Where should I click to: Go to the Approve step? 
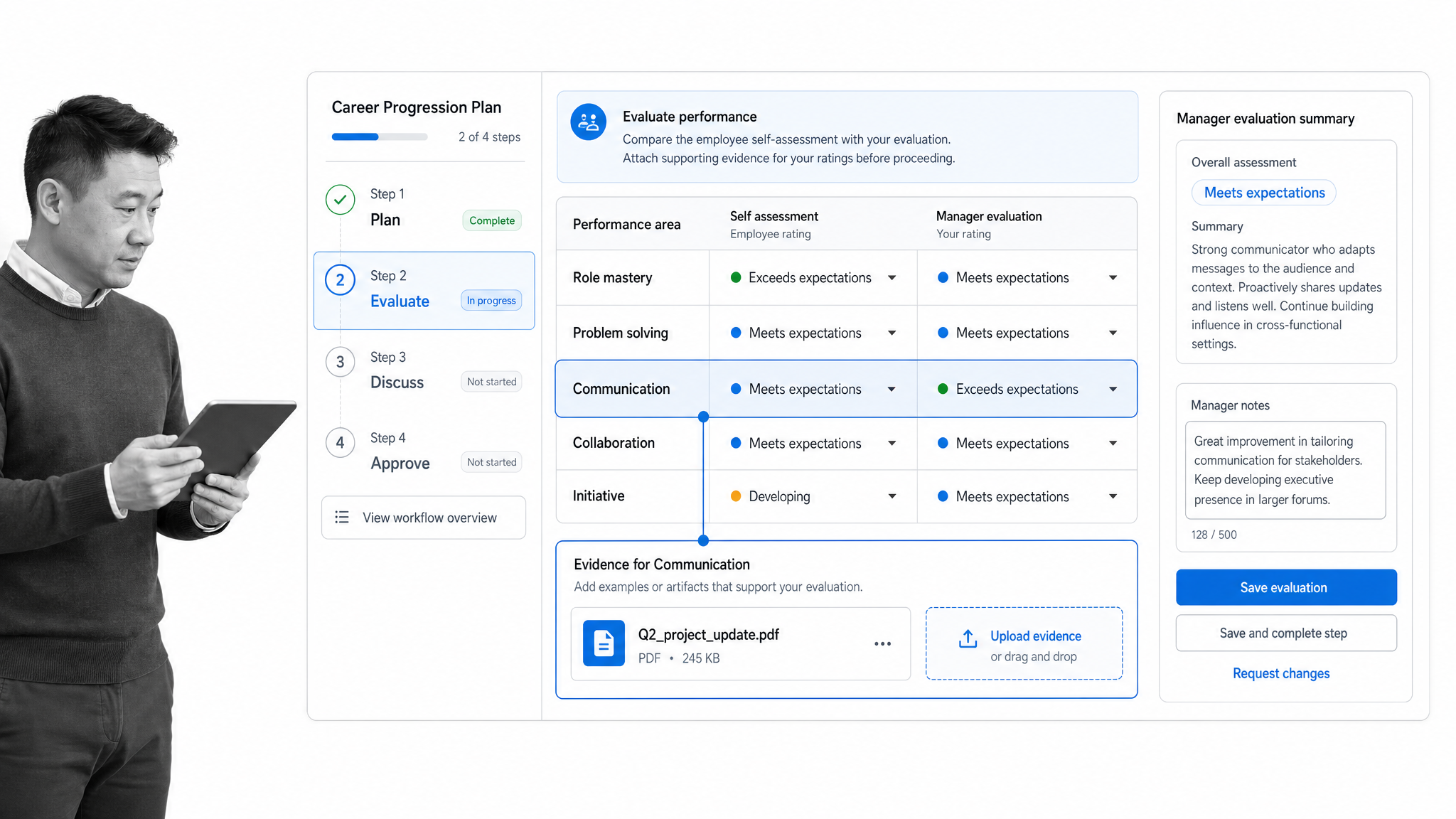click(x=424, y=452)
